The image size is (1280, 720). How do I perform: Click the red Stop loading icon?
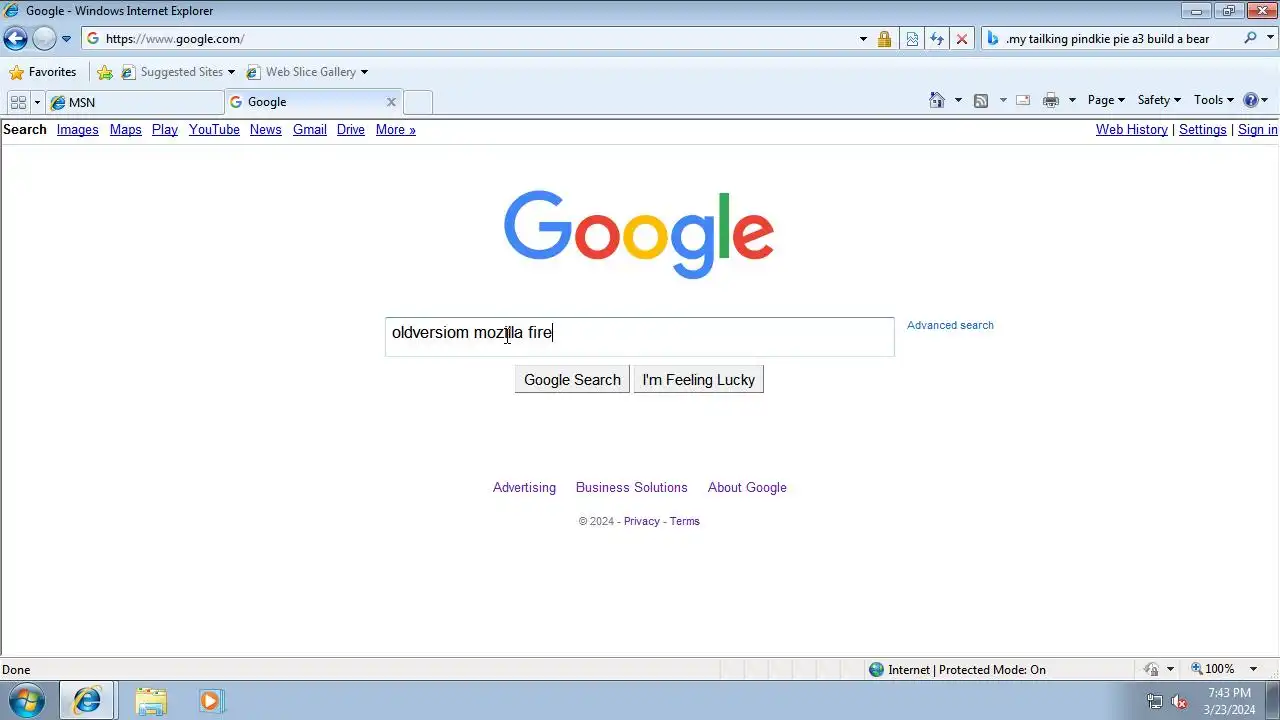(x=962, y=39)
